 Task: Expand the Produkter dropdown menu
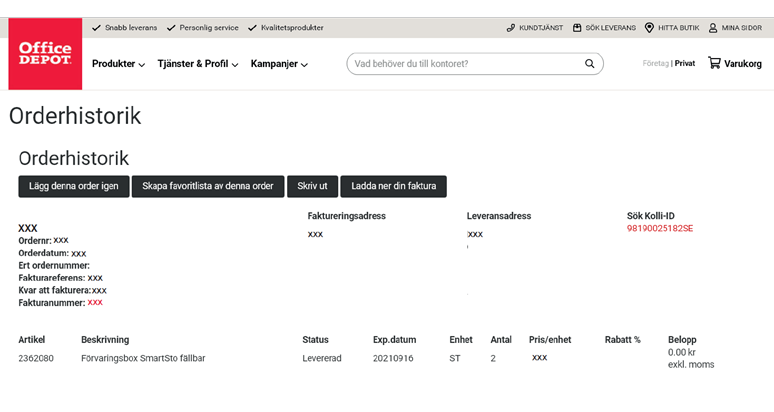tap(118, 64)
